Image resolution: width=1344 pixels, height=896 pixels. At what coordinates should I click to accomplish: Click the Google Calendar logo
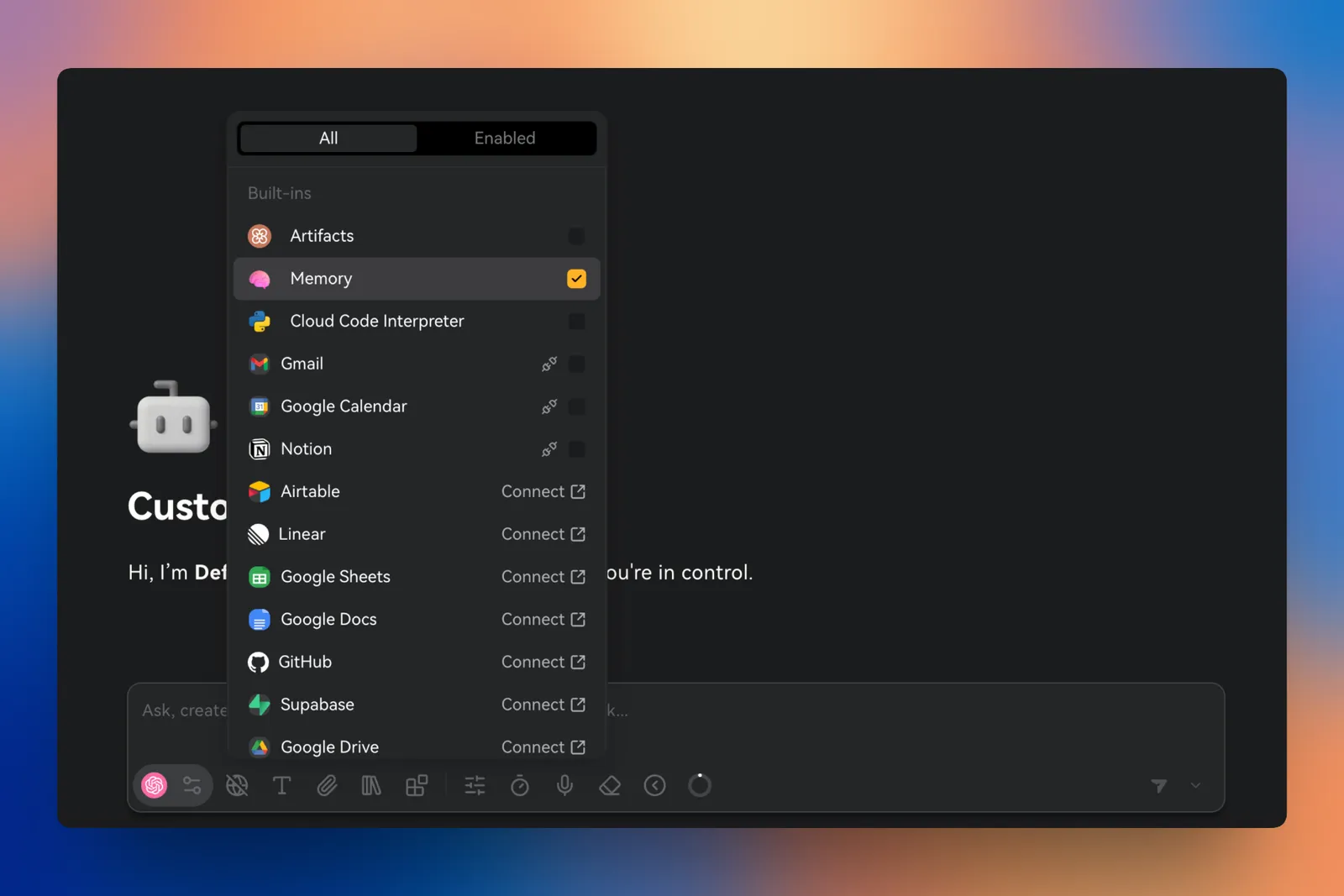click(260, 406)
